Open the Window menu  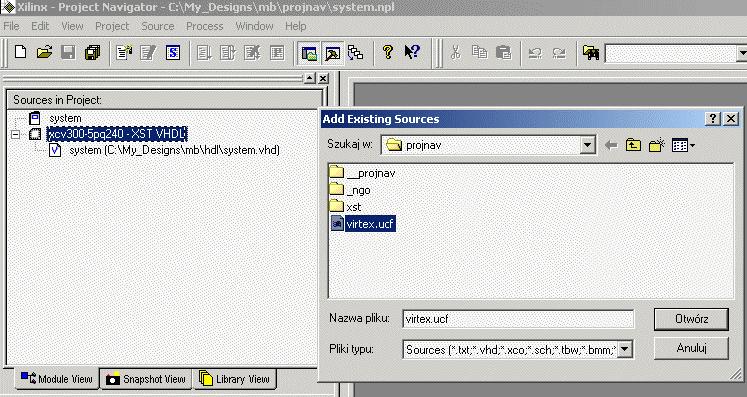point(254,26)
